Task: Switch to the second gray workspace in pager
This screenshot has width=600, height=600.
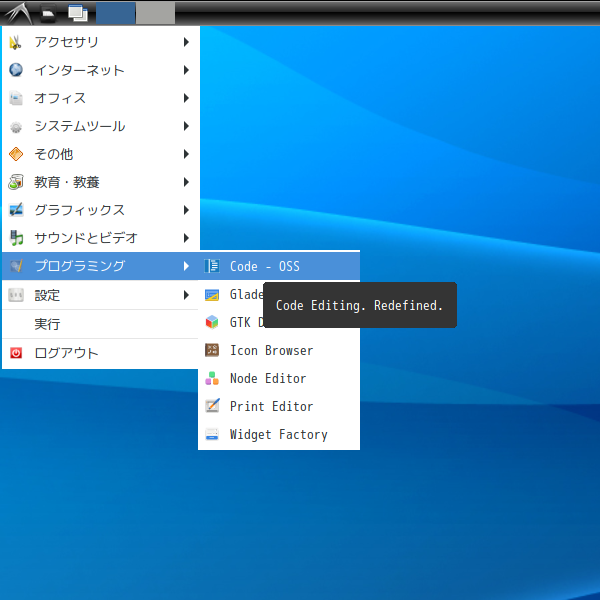Action: 155,13
